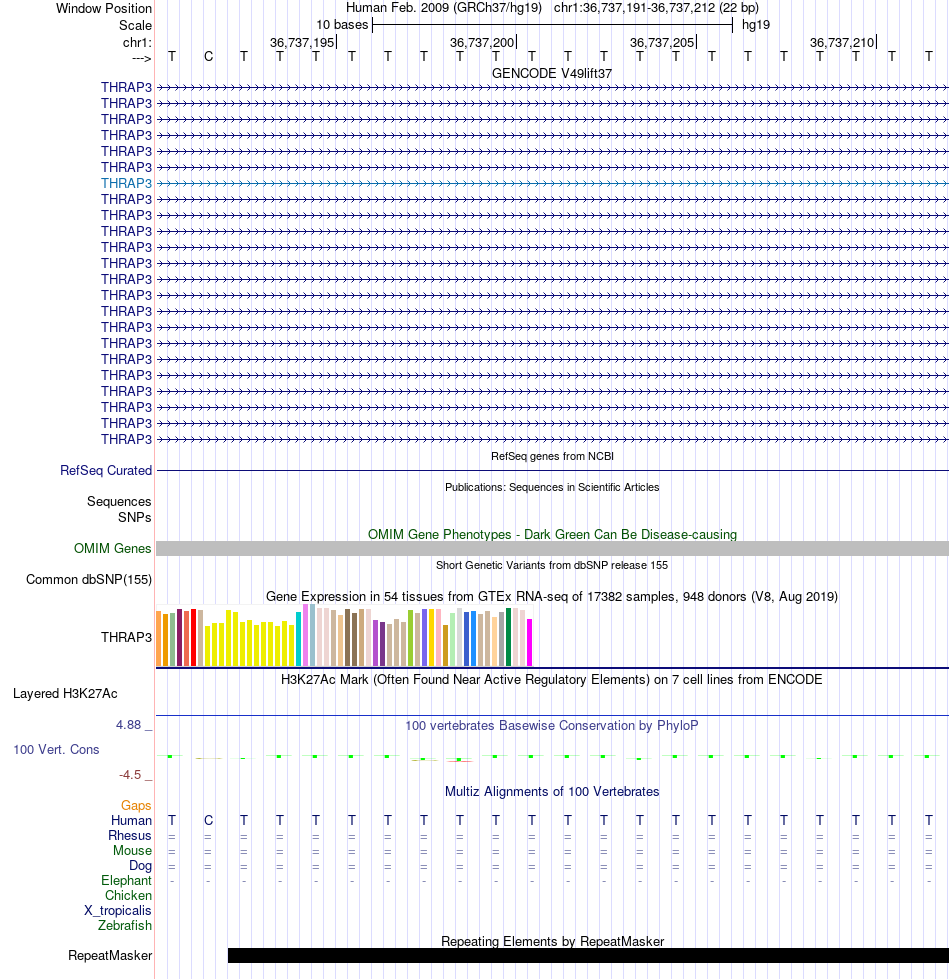Click the ---> strand direction arrow label
Viewport: 950px width, 979px height.
[142, 58]
